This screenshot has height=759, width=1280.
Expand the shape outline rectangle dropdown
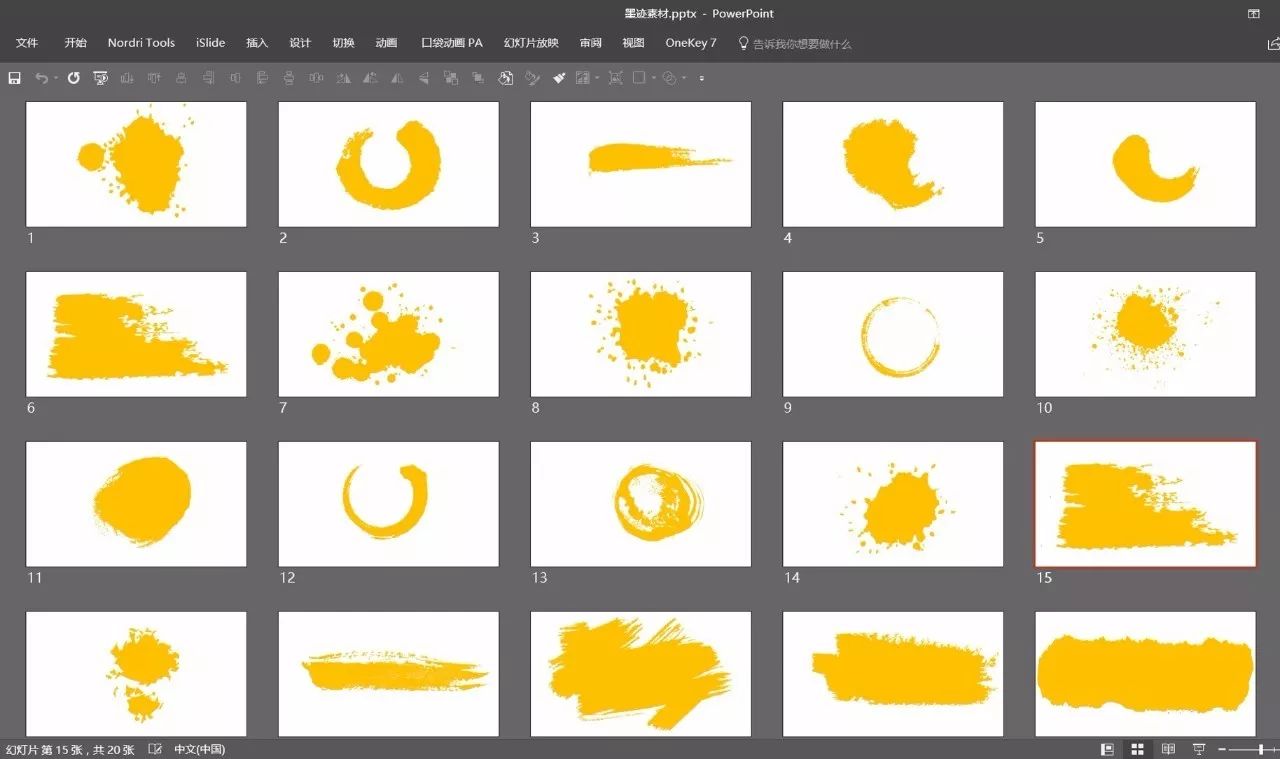654,77
